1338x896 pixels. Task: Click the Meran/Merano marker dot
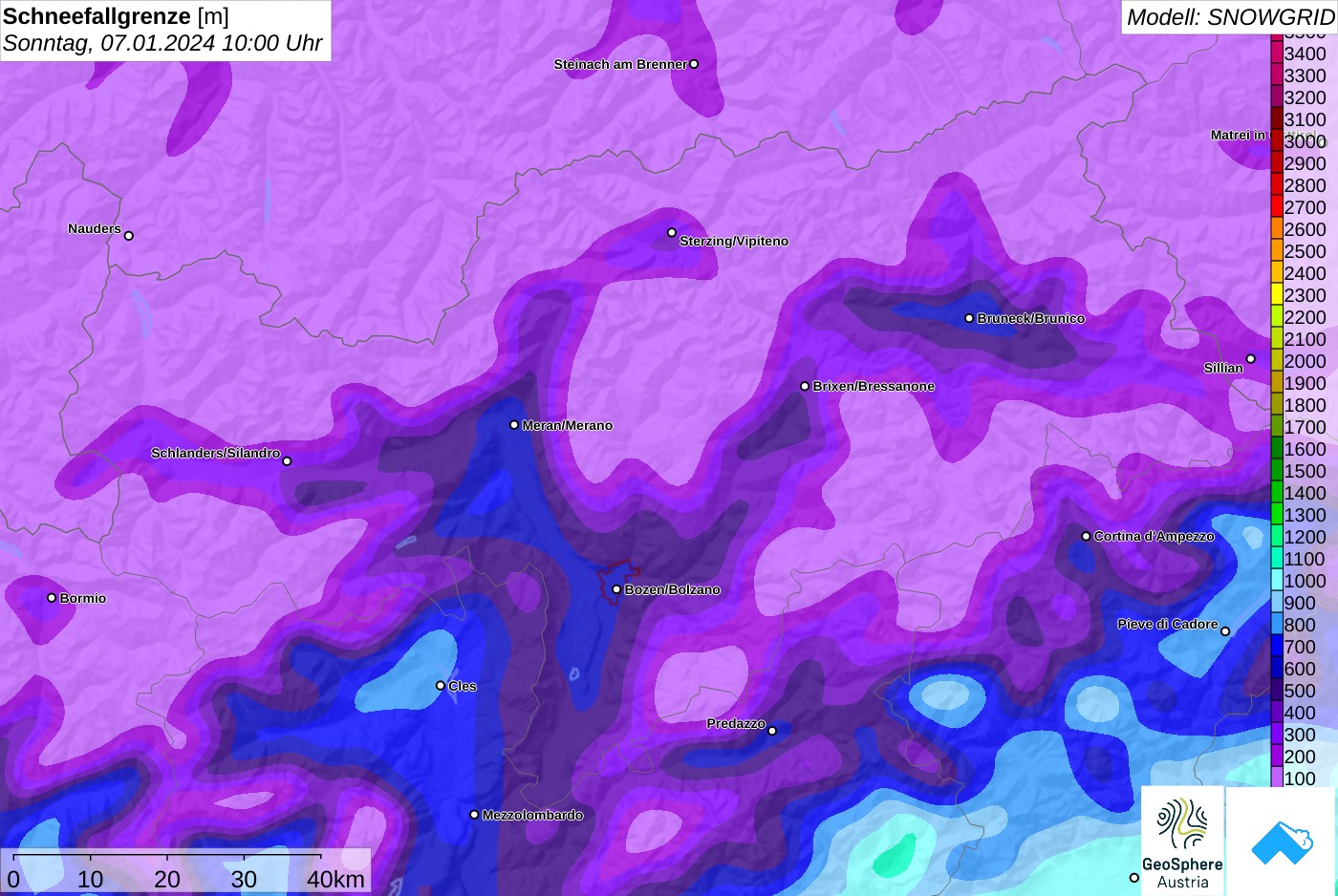pos(514,425)
